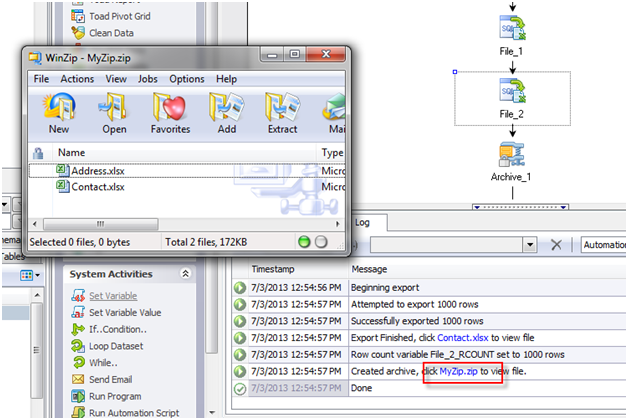The height and width of the screenshot is (420, 628).
Task: Click the green status light in WinZip
Action: tap(304, 242)
